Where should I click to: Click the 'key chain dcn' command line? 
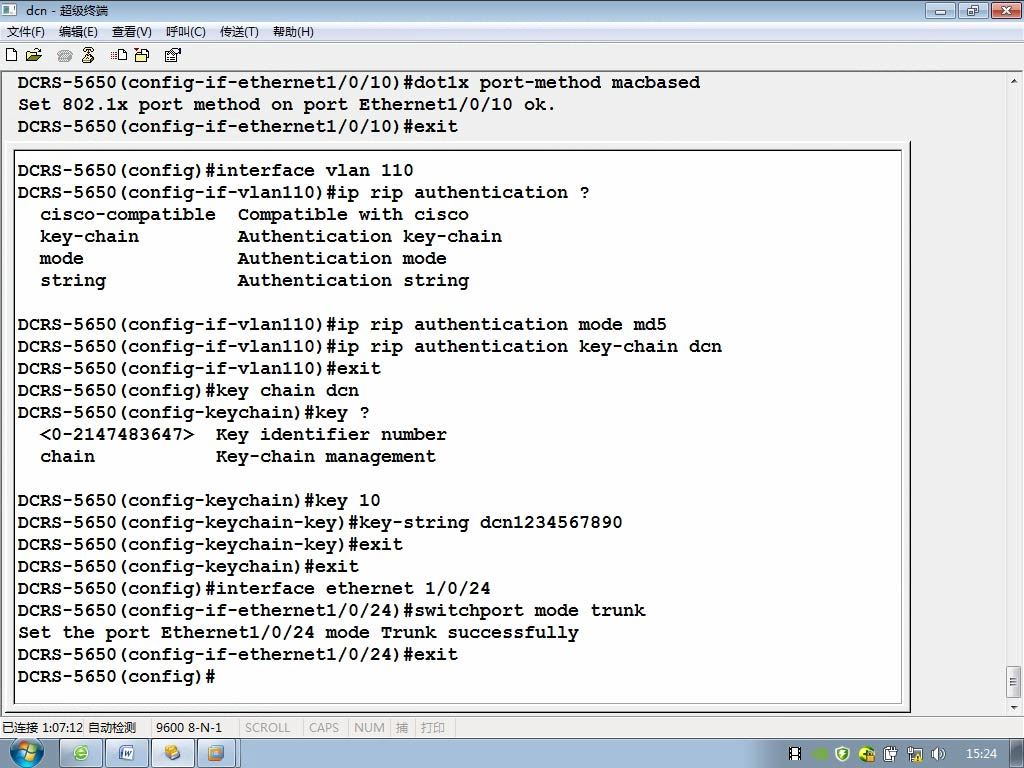click(188, 391)
